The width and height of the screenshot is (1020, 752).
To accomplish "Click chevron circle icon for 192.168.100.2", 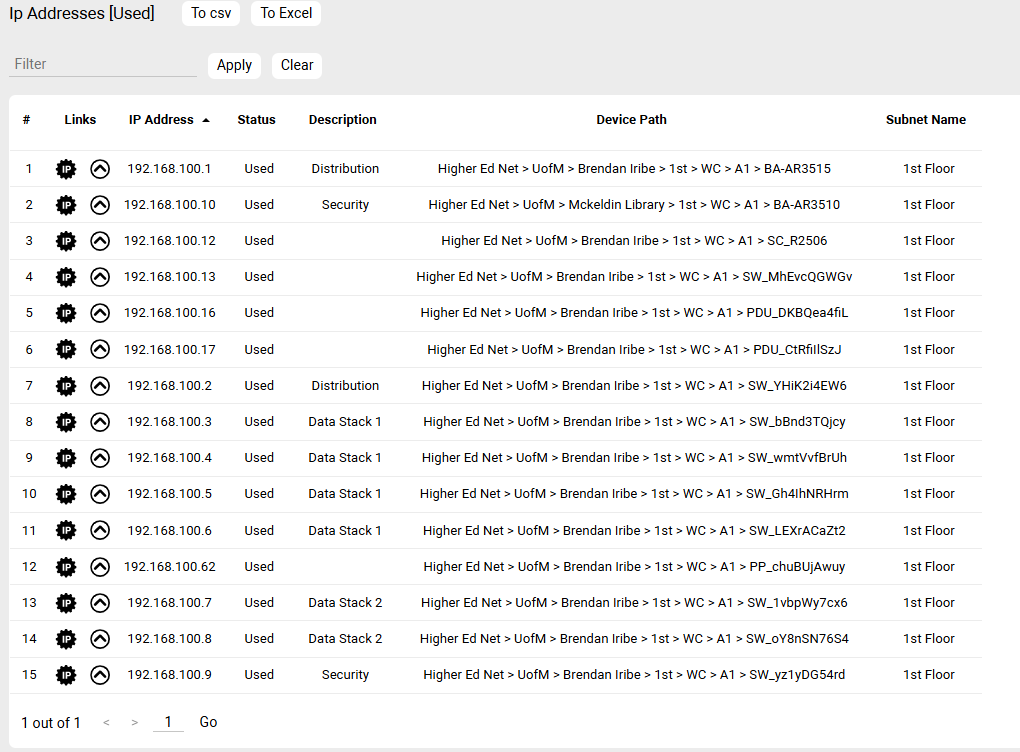I will [x=100, y=386].
